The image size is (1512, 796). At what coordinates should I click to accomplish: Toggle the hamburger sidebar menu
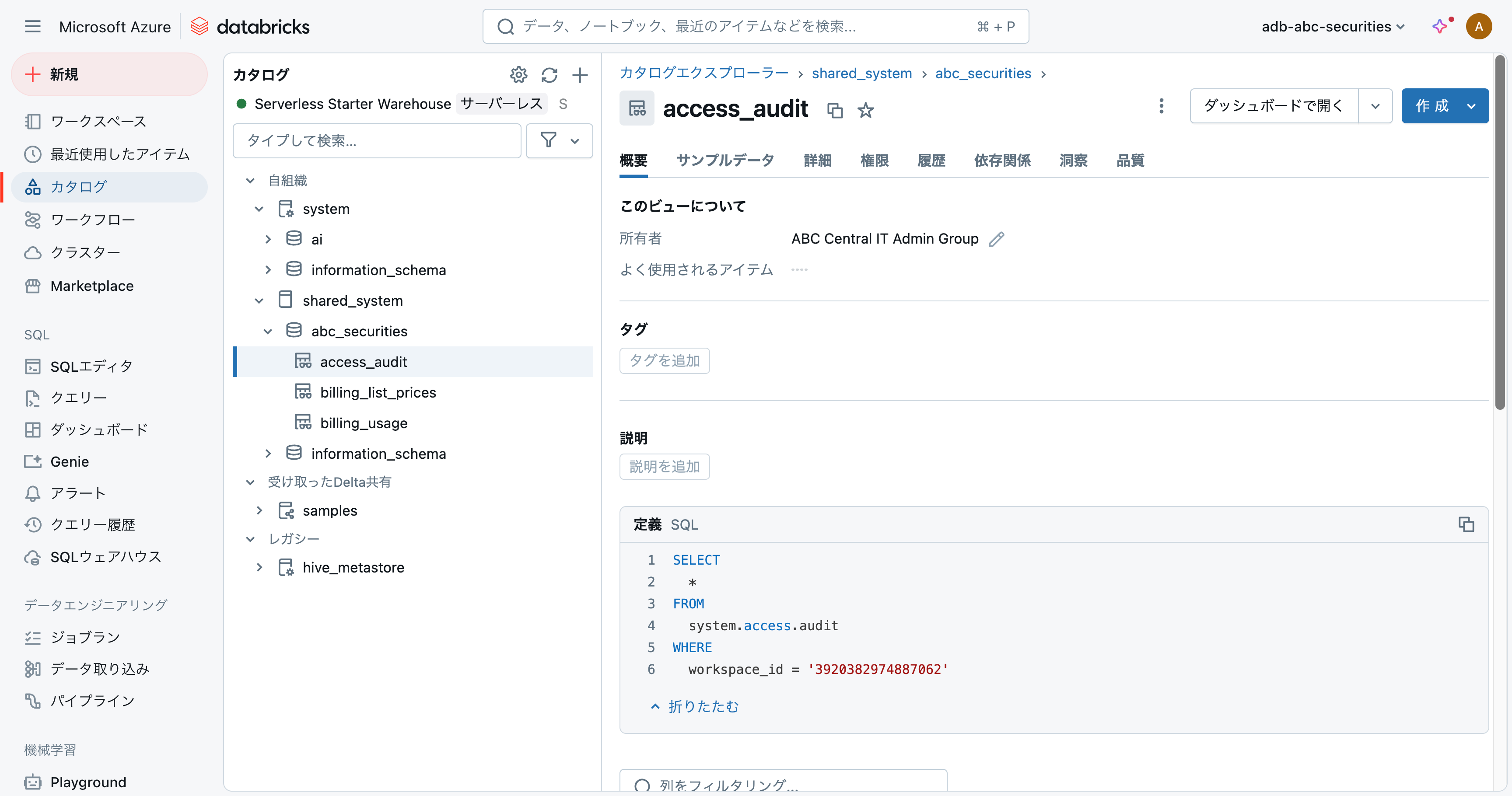click(x=33, y=26)
